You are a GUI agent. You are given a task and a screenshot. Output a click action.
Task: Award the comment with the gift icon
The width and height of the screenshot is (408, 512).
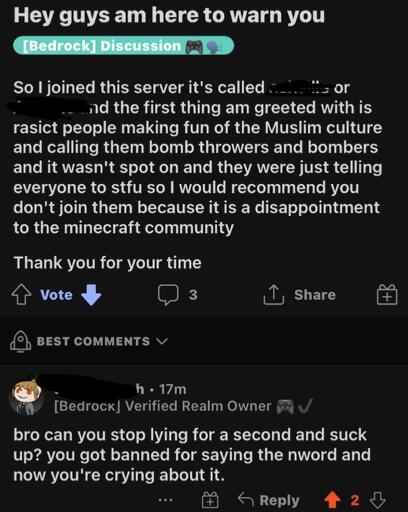click(210, 500)
